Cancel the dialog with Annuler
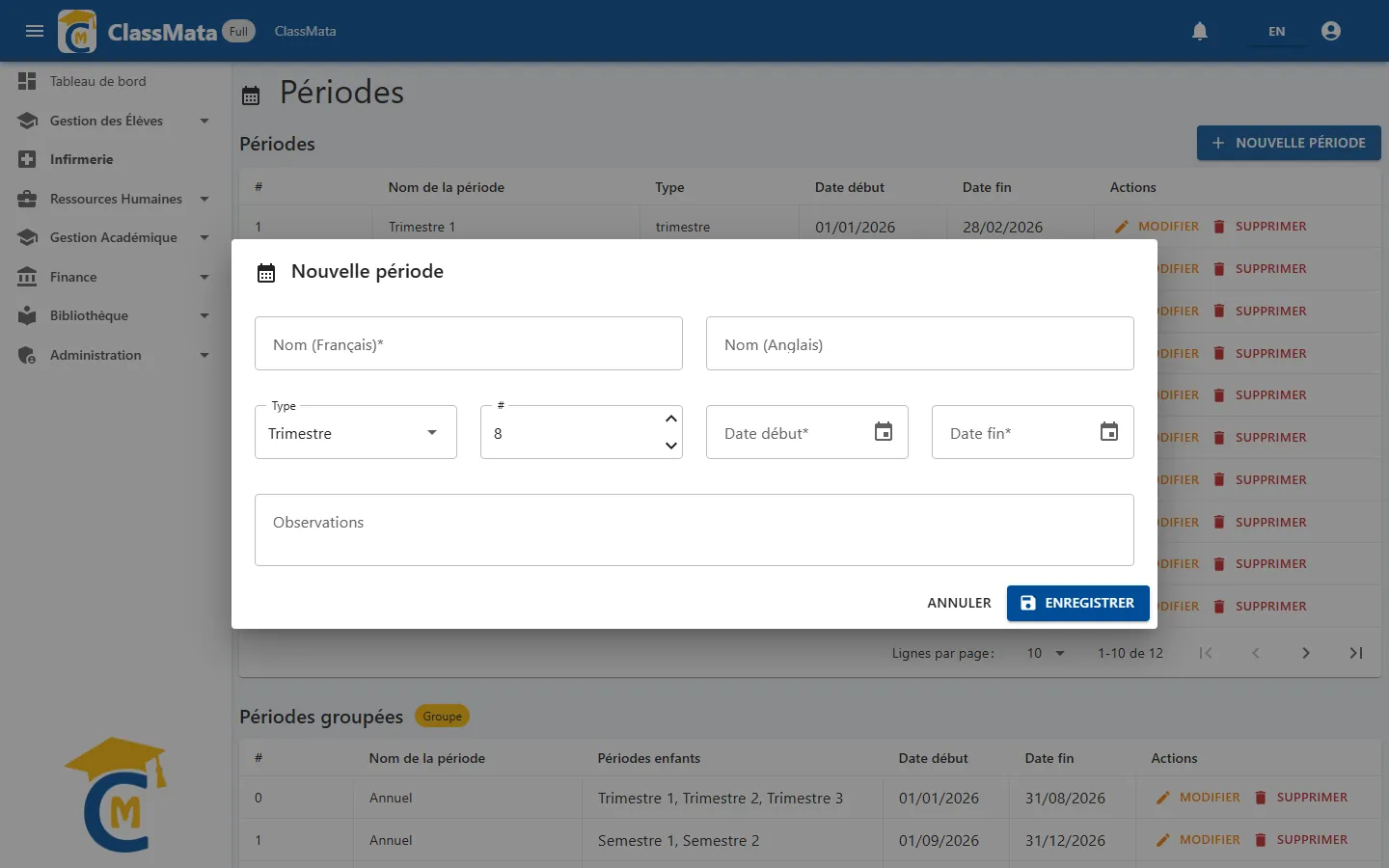The image size is (1389, 868). pos(959,603)
